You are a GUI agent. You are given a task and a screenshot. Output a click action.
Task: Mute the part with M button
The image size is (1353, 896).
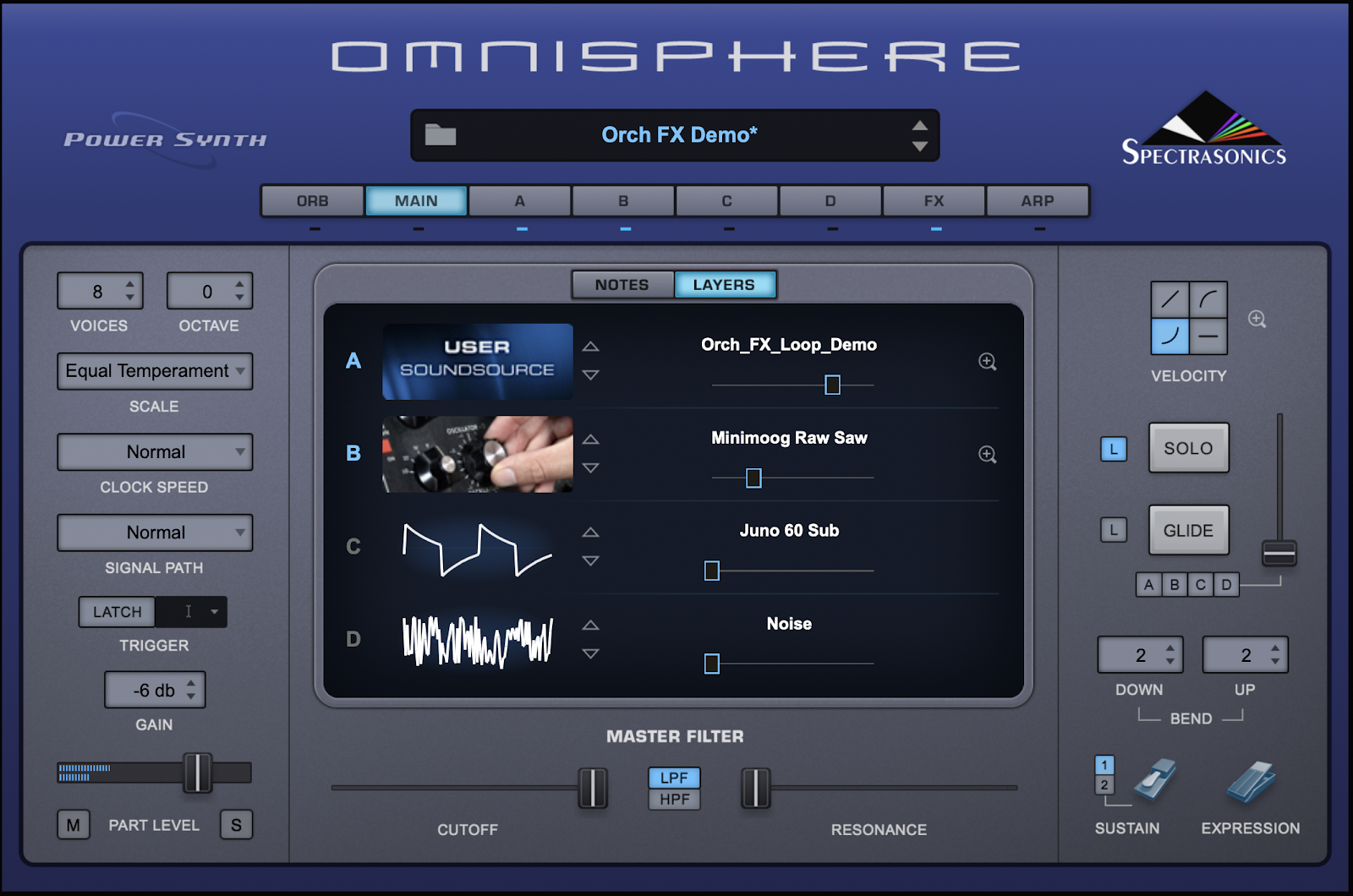(74, 825)
